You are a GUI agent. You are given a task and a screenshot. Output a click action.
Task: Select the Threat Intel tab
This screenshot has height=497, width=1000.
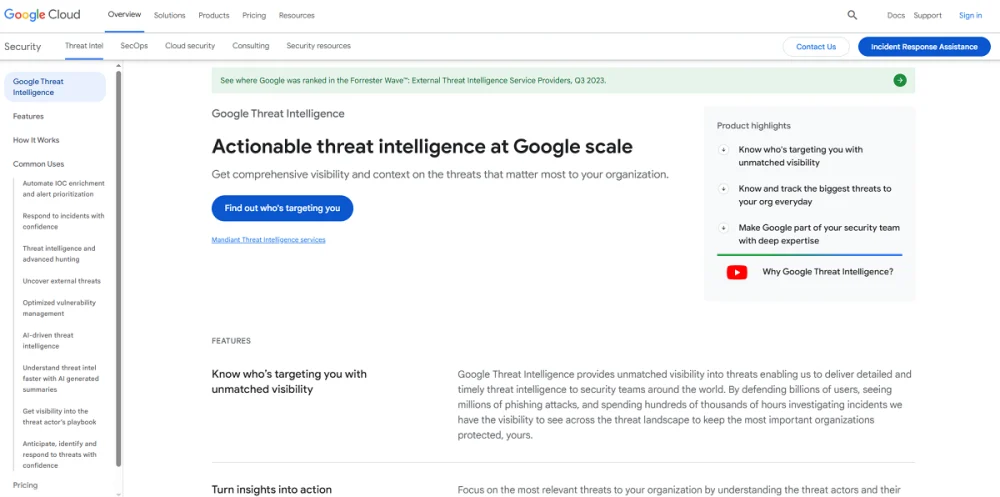pos(84,46)
